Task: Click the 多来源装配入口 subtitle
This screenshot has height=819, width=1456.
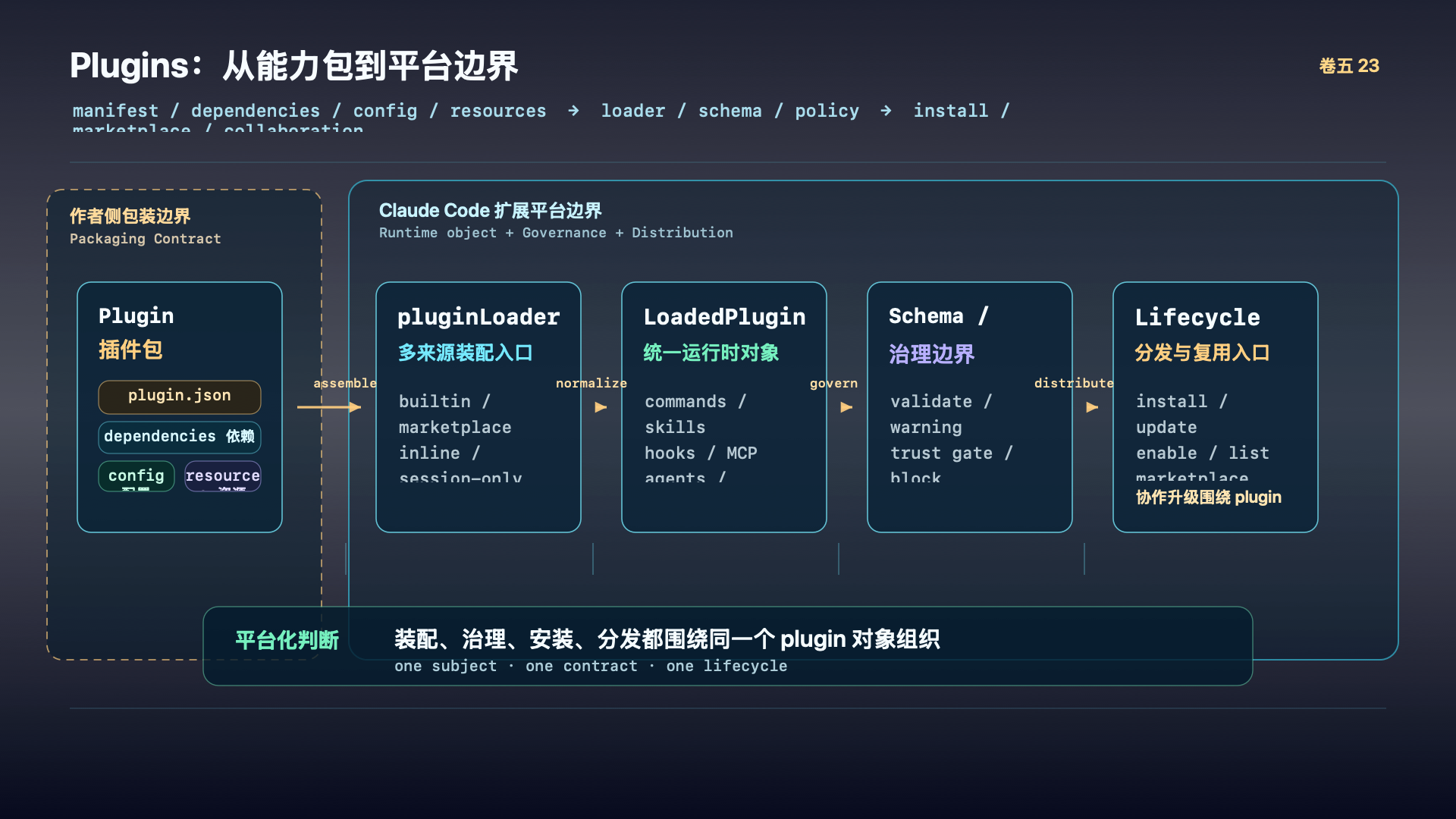Action: point(466,353)
